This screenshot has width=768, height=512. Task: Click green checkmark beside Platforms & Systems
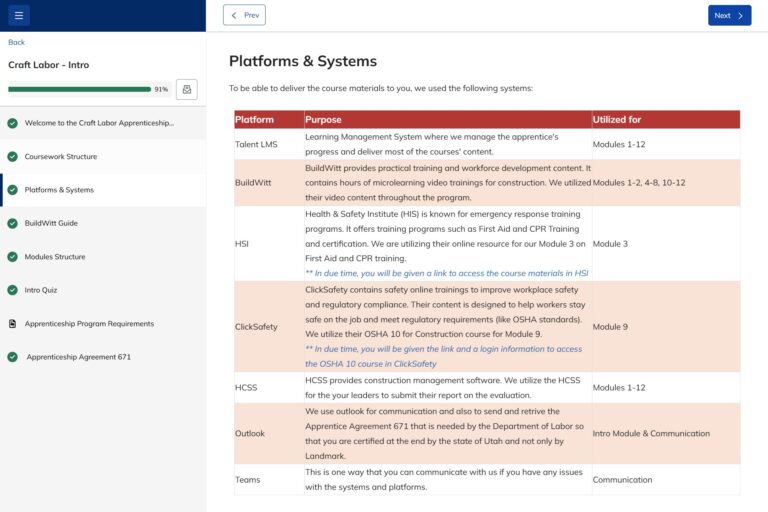point(13,190)
